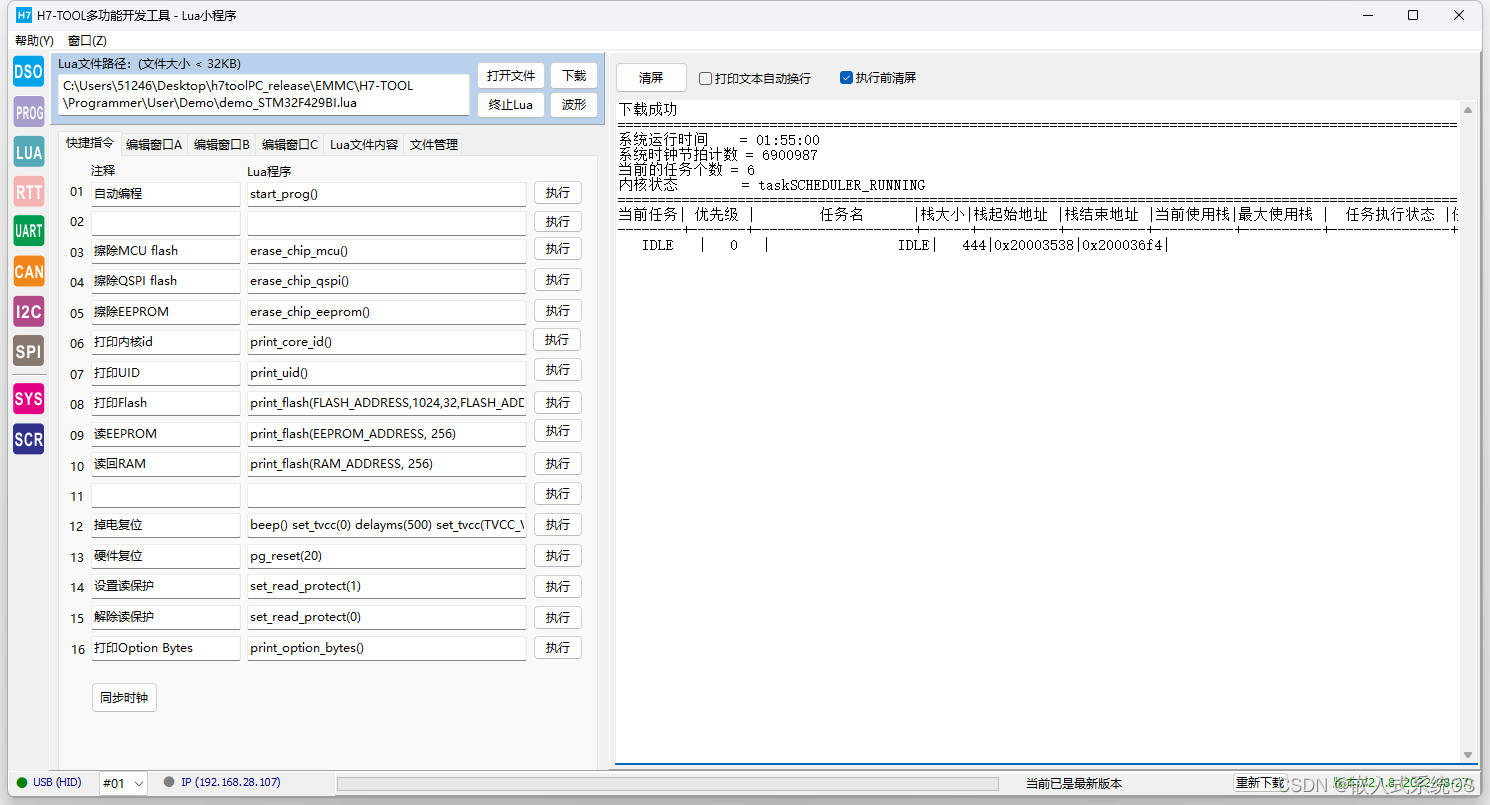Open the PROG programmer module
Screen dimensions: 1490x805
click(x=28, y=112)
